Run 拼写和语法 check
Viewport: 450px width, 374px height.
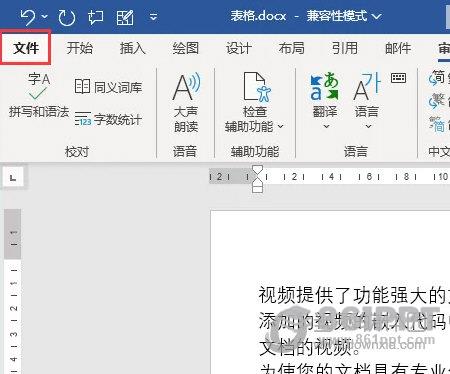39,95
